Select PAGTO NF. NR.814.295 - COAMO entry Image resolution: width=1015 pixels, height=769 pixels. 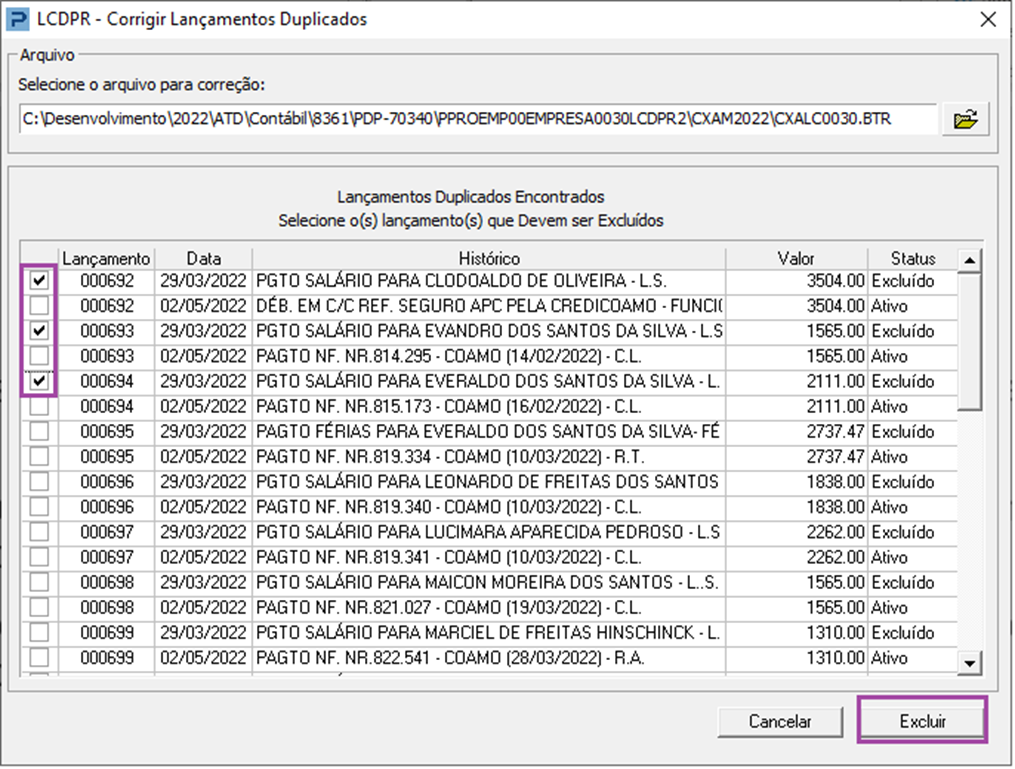tap(489, 356)
